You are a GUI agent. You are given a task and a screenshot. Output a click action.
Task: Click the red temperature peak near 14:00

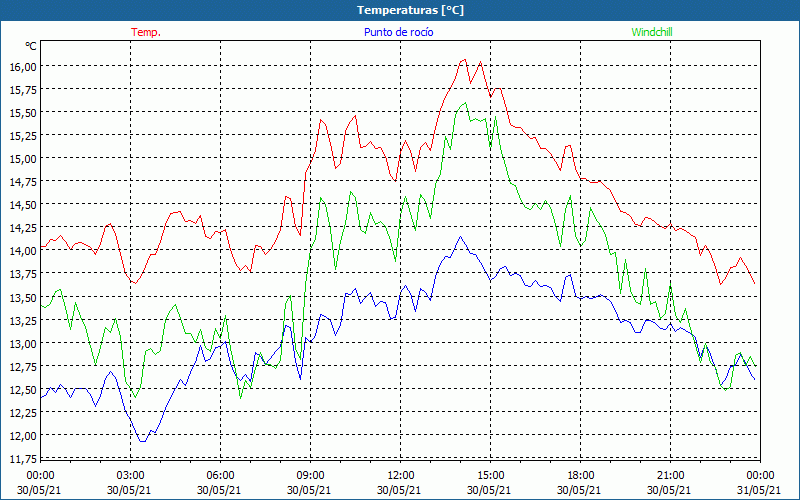pyautogui.click(x=464, y=60)
